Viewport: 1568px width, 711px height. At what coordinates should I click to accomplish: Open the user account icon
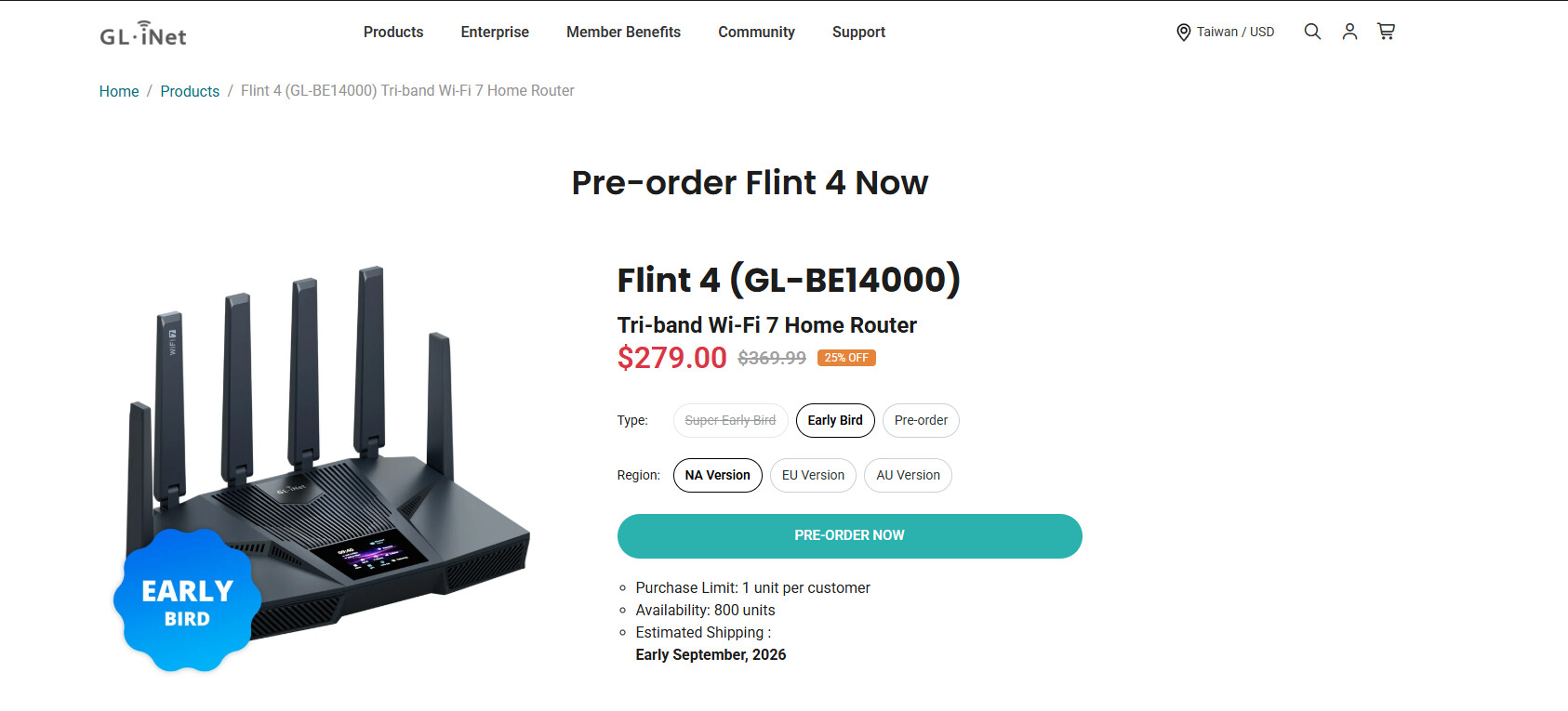point(1349,32)
